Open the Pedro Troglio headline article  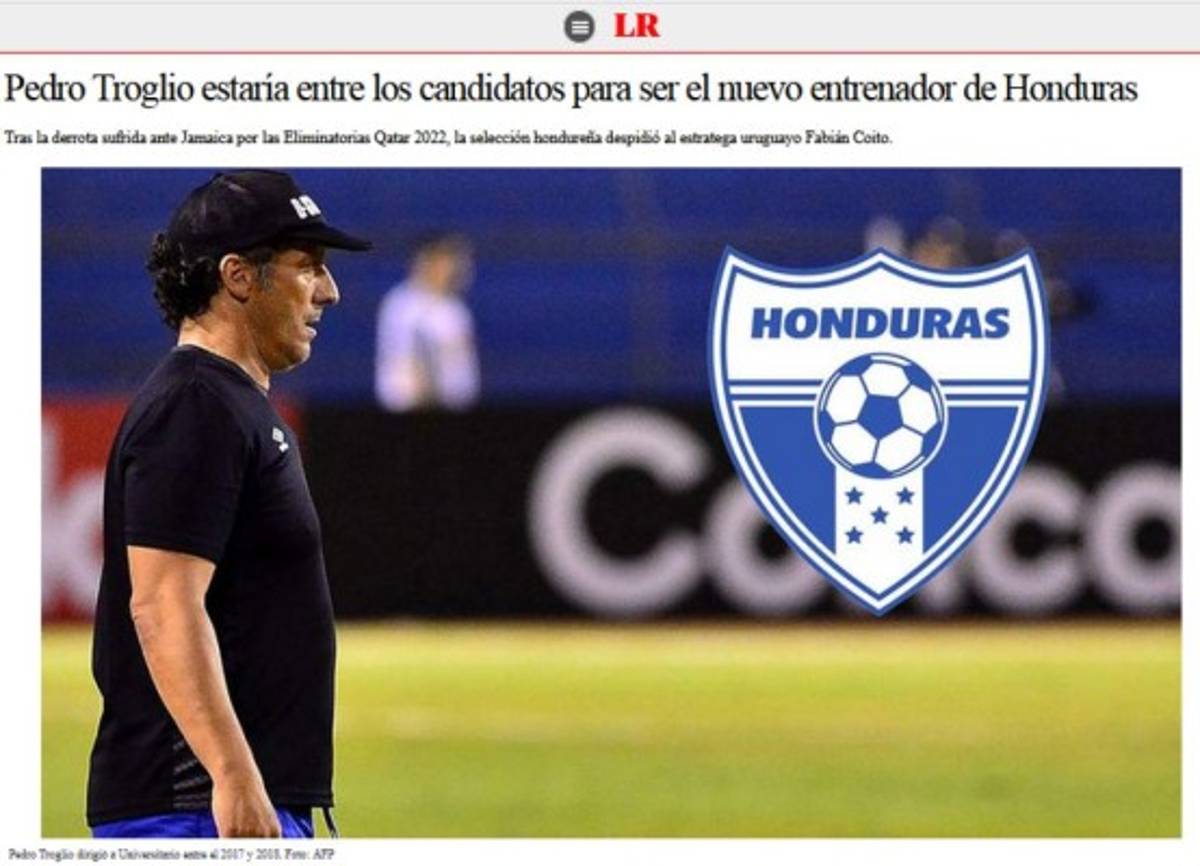(571, 88)
